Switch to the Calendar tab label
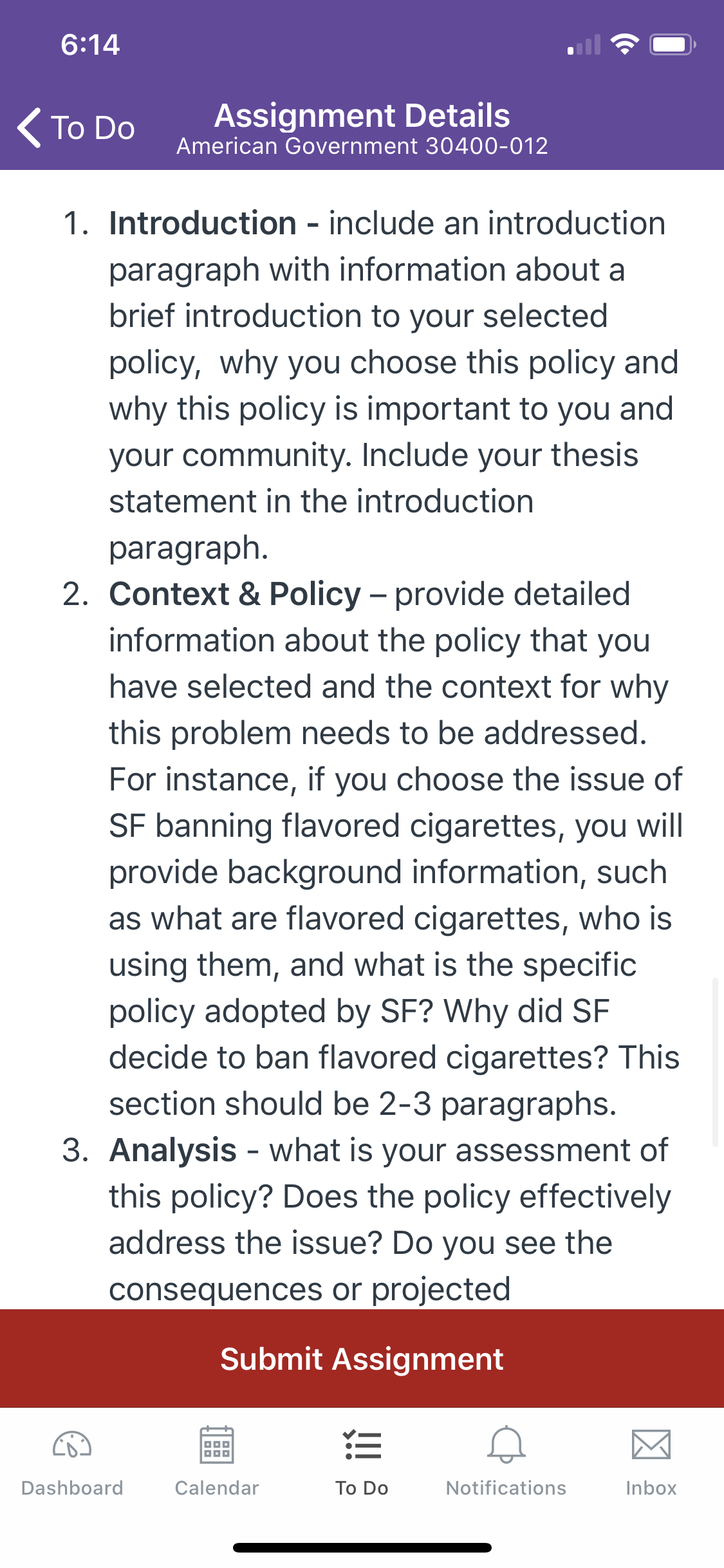Image resolution: width=724 pixels, height=1568 pixels. coord(217,1488)
